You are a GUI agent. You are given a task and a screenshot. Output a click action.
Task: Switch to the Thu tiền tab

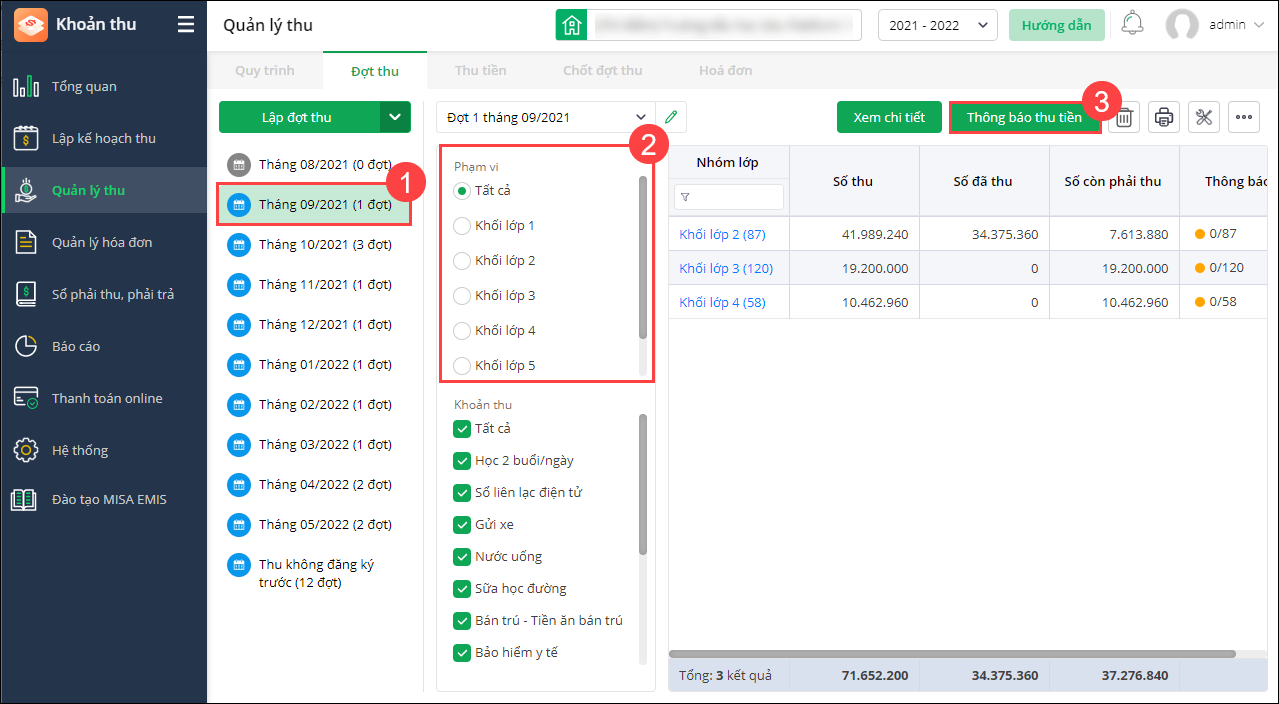tap(481, 71)
